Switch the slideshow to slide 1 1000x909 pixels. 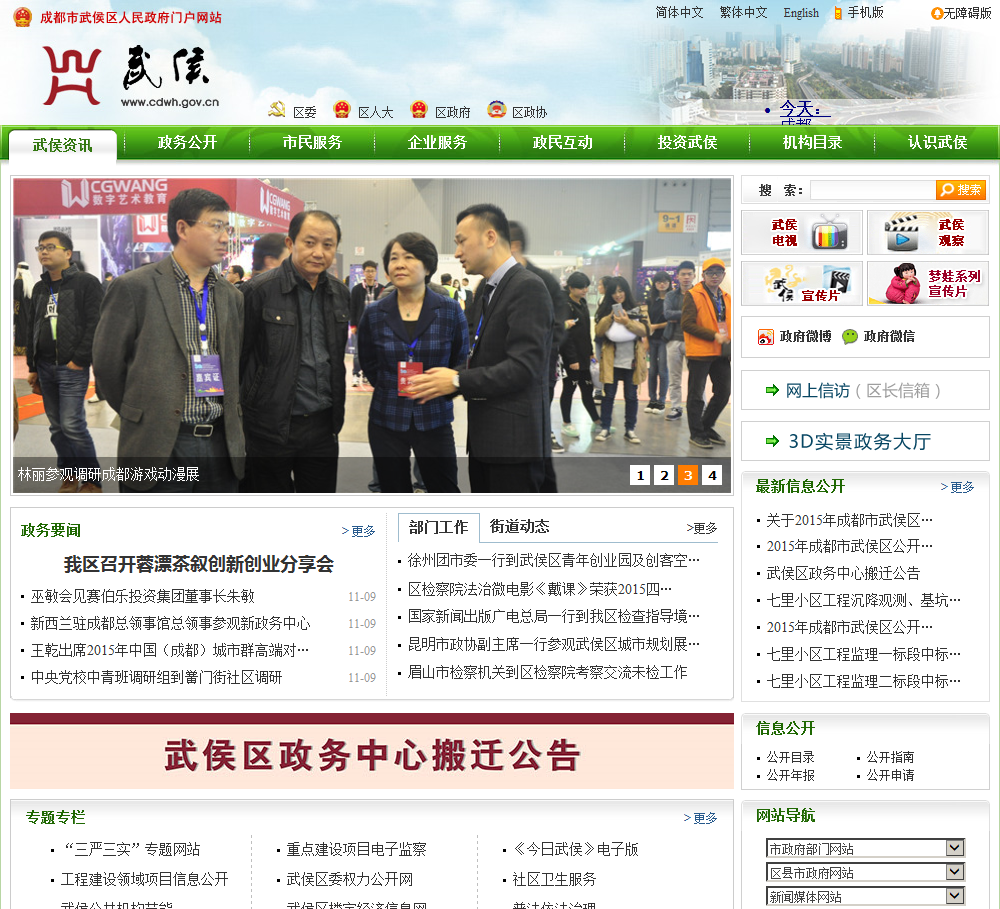pos(640,475)
